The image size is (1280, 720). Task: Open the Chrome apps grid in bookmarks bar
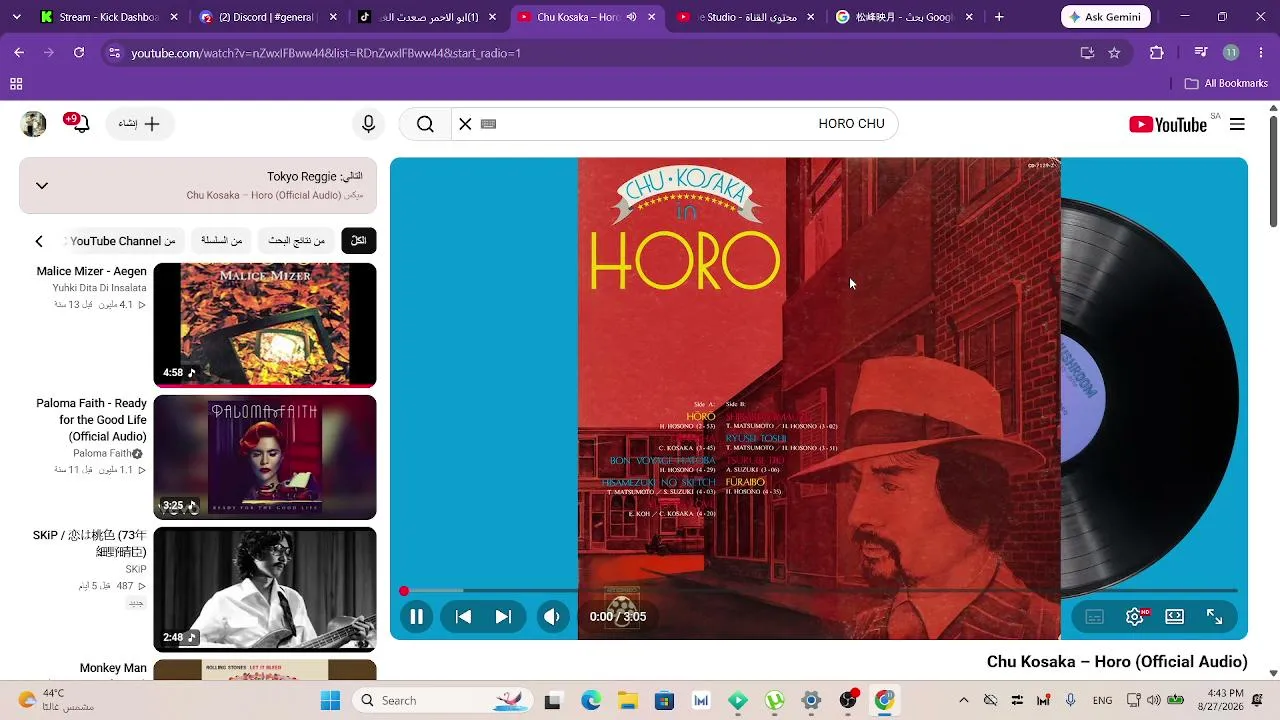[16, 84]
